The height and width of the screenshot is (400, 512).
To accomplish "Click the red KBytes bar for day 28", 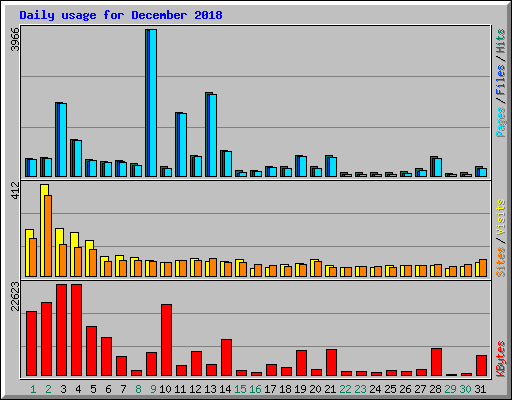I will tap(437, 362).
